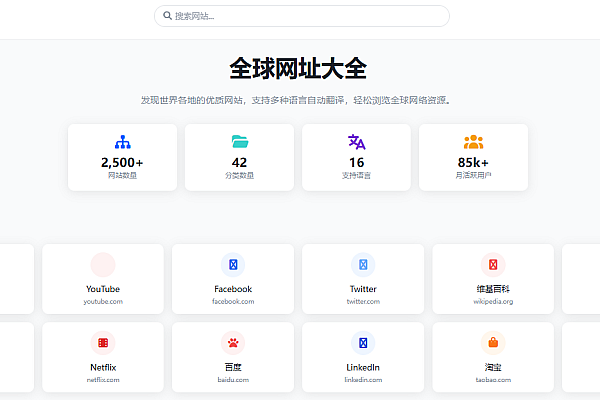Click the subtitle description under the heading
The width and height of the screenshot is (600, 400).
(296, 100)
